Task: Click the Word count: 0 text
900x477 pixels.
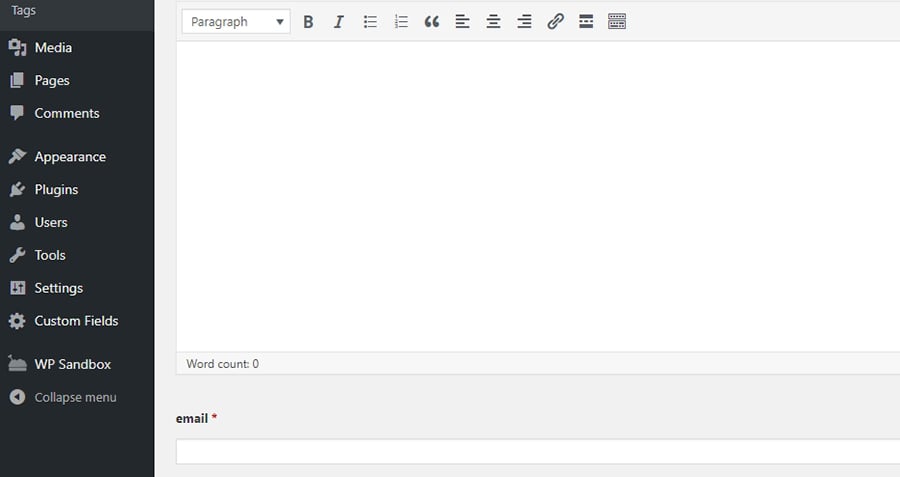Action: point(223,364)
